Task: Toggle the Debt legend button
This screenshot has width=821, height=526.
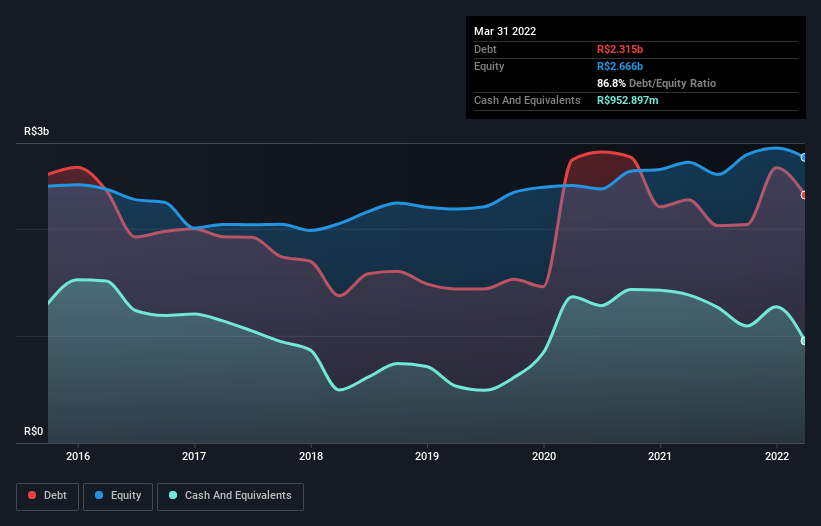Action: tap(47, 496)
